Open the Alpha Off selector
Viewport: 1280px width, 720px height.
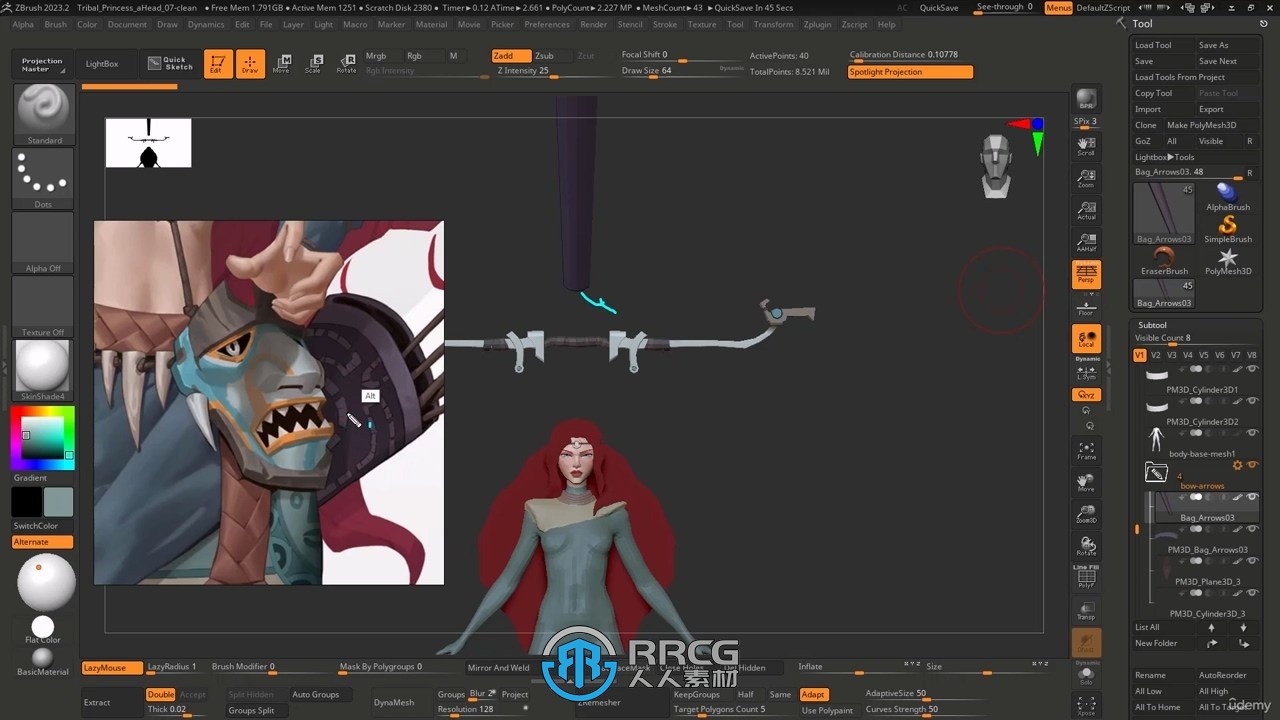(x=44, y=242)
